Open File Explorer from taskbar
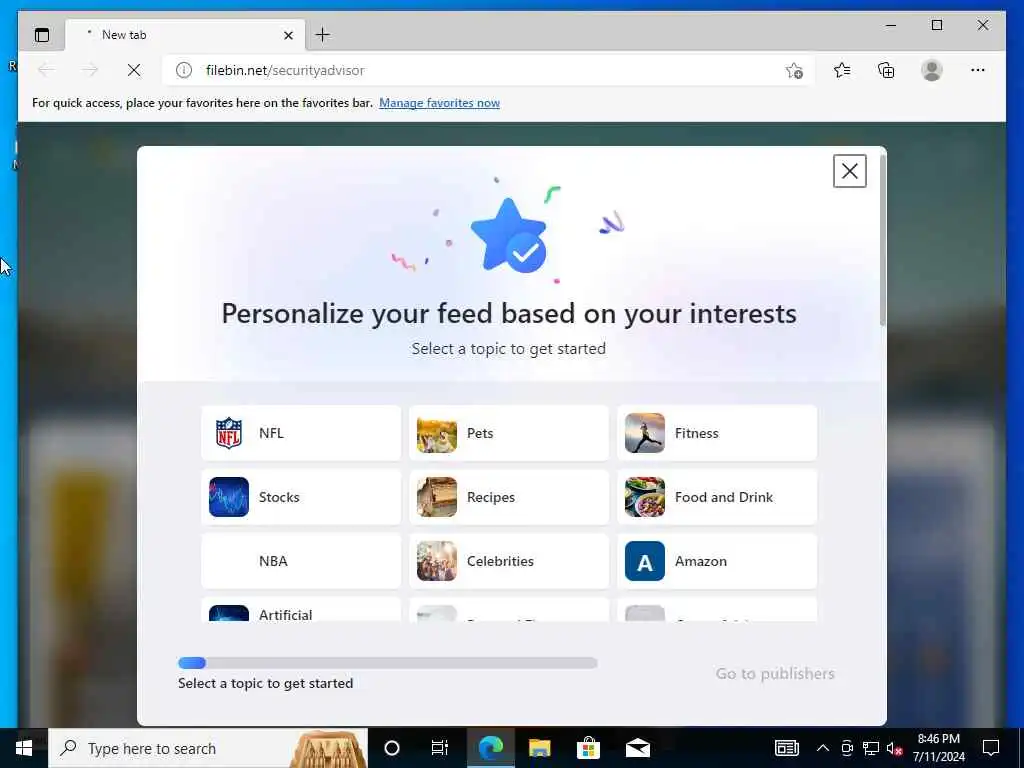 (539, 748)
